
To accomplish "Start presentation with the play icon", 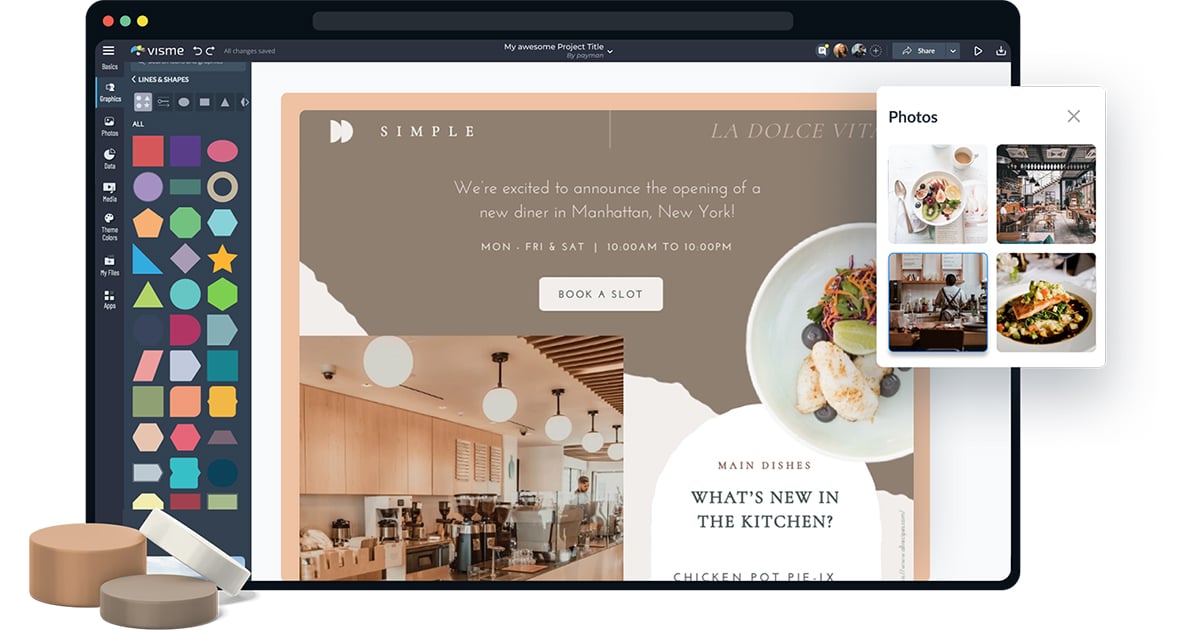I will pyautogui.click(x=978, y=51).
